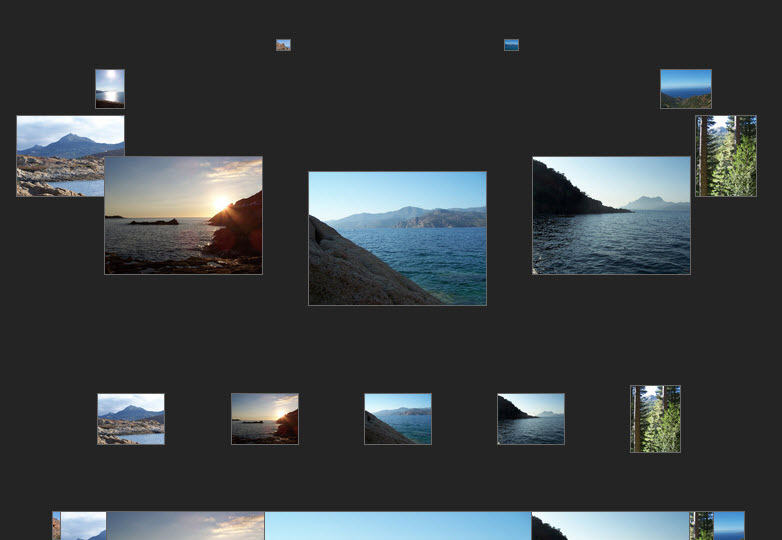Image resolution: width=782 pixels, height=540 pixels.
Task: Click the middle-row mountain shore thumbnail
Action: (x=131, y=419)
